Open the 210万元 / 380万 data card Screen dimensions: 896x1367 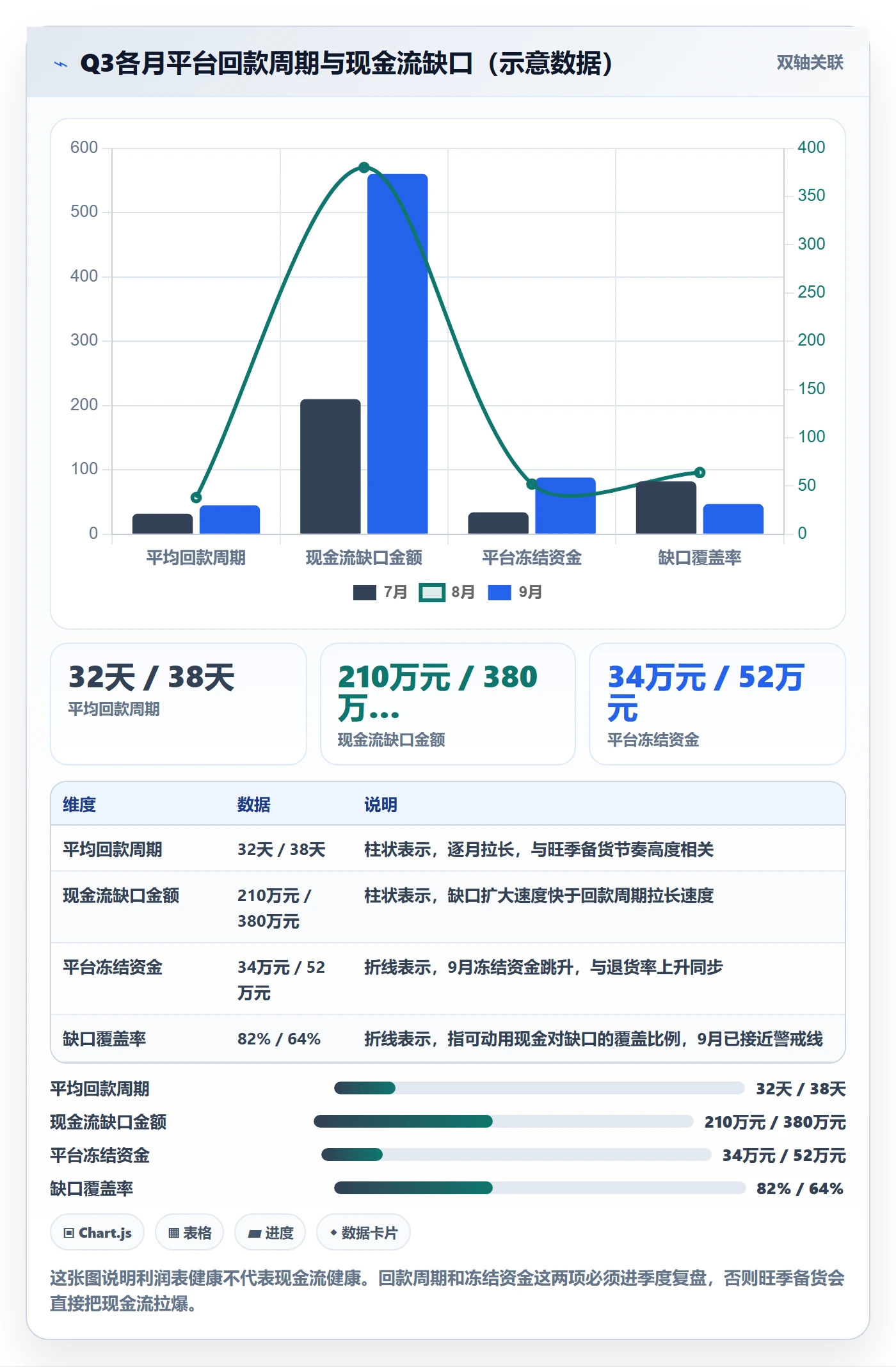[x=448, y=703]
